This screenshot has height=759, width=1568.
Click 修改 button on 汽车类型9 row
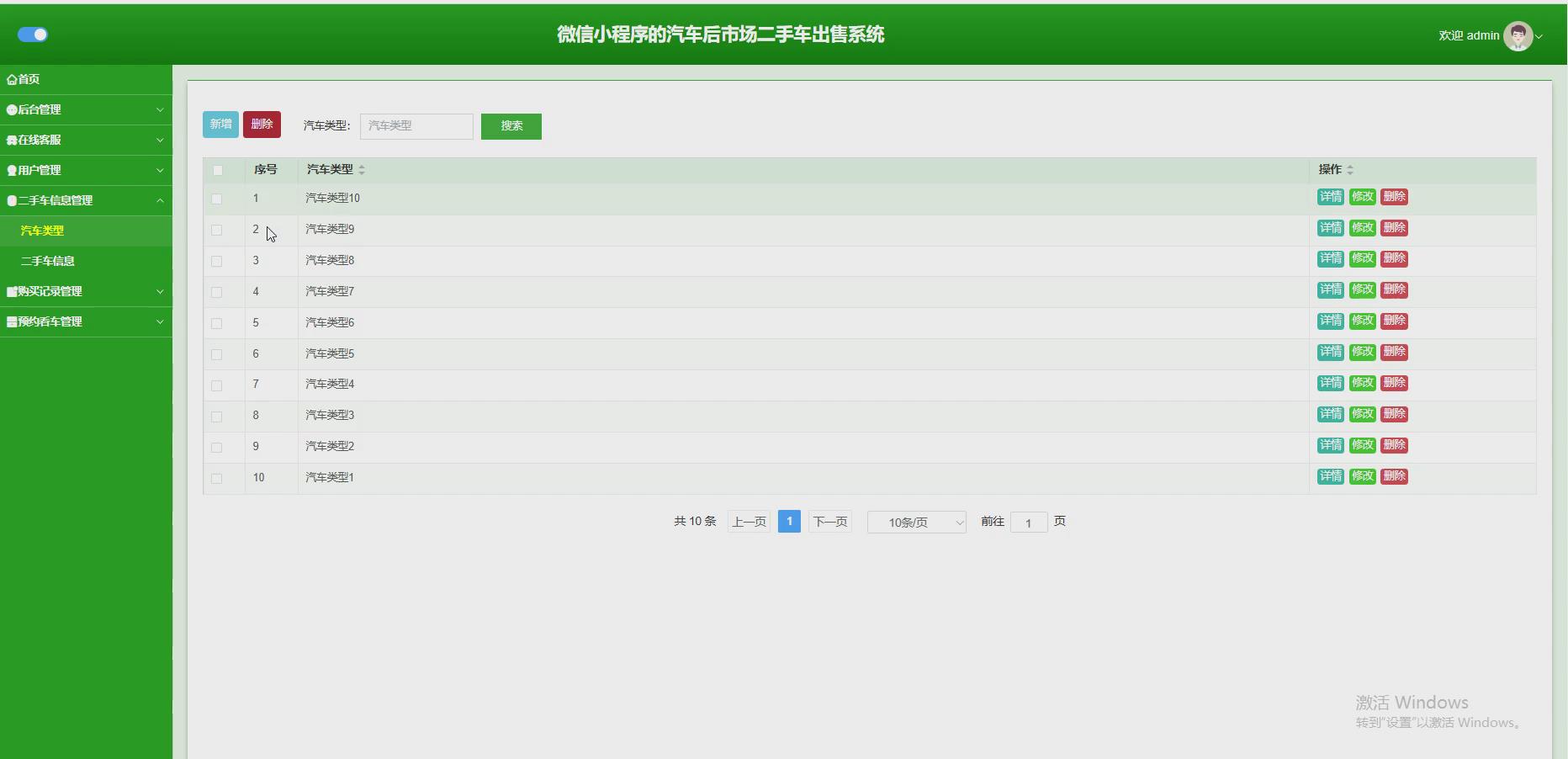click(1362, 227)
